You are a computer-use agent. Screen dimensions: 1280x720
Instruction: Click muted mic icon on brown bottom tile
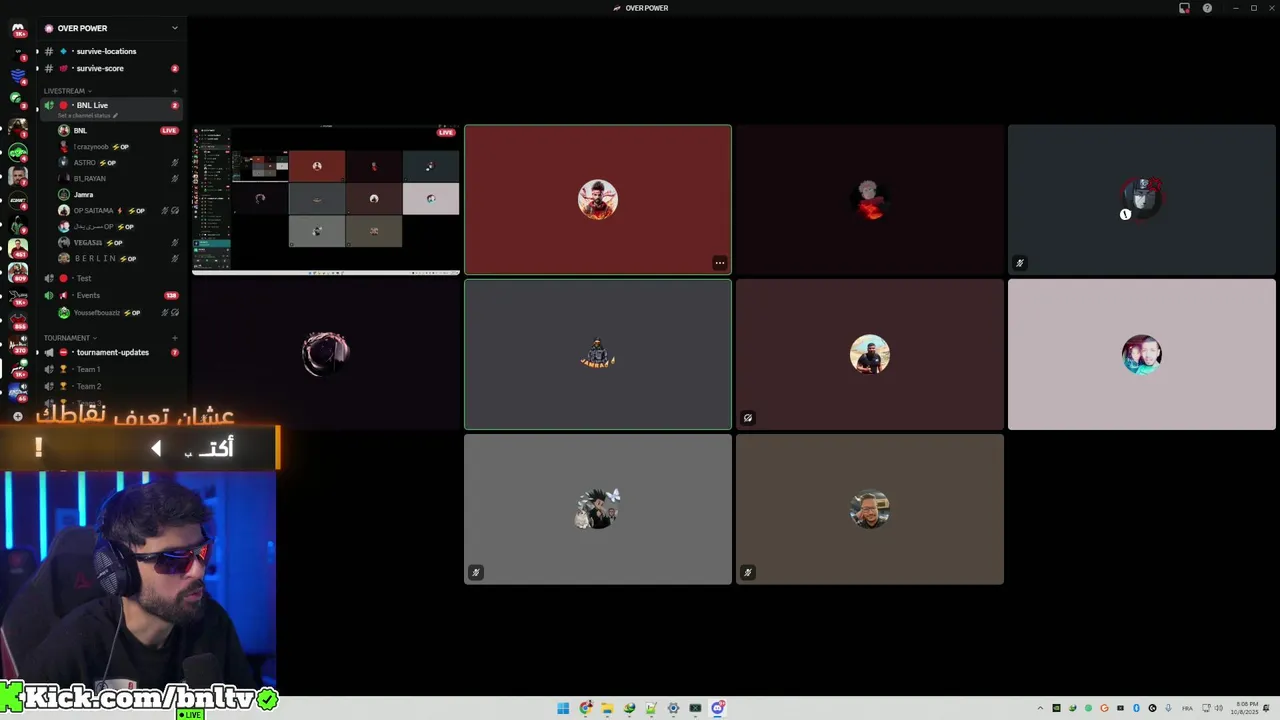[x=748, y=573]
